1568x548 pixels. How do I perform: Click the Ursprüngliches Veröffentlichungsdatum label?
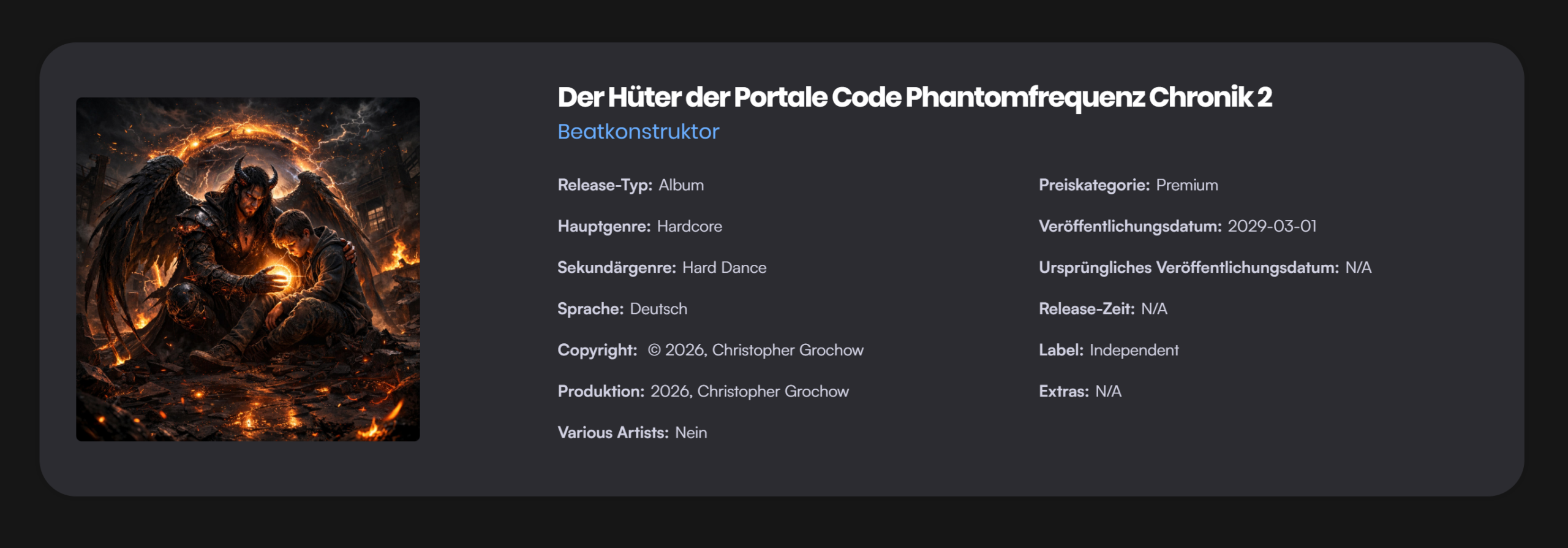[1188, 268]
